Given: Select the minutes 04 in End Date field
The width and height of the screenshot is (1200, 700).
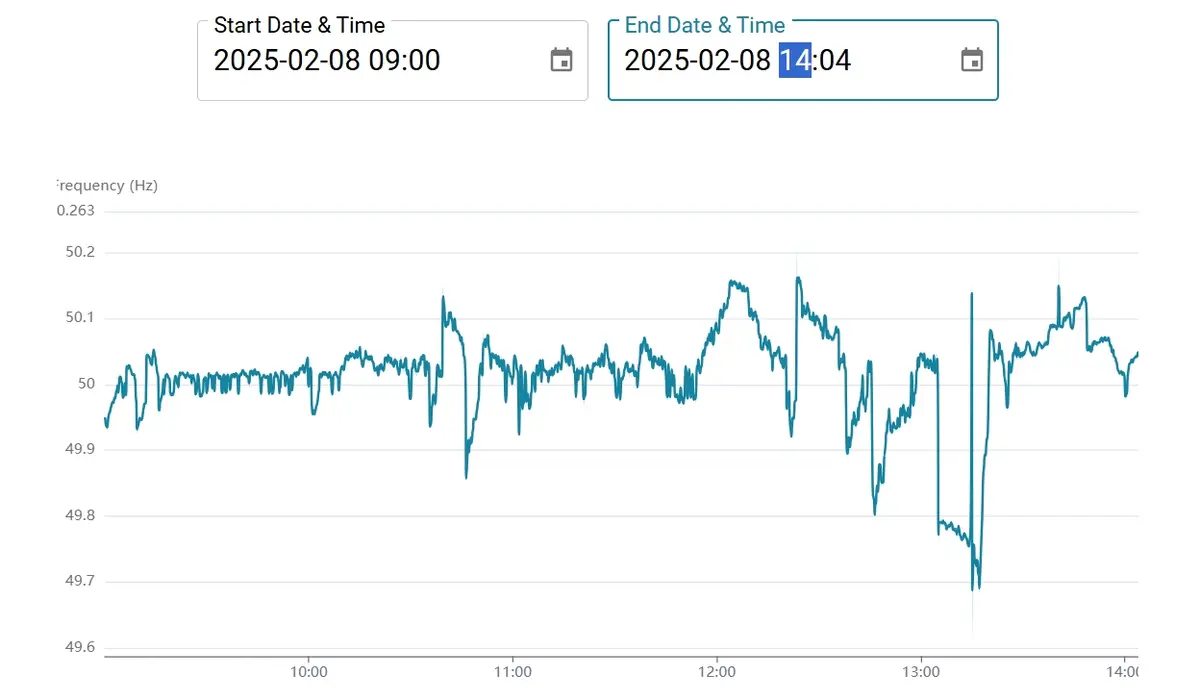Looking at the screenshot, I should point(835,60).
